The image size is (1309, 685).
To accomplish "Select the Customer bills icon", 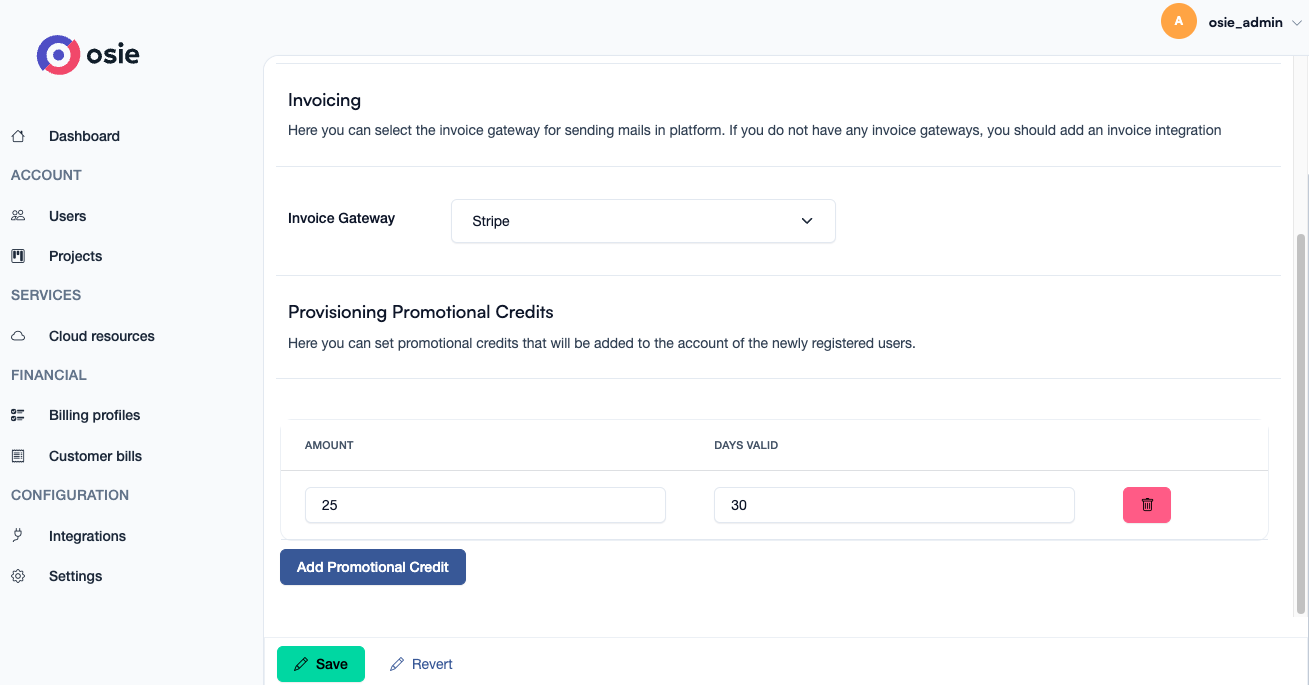I will pos(18,455).
